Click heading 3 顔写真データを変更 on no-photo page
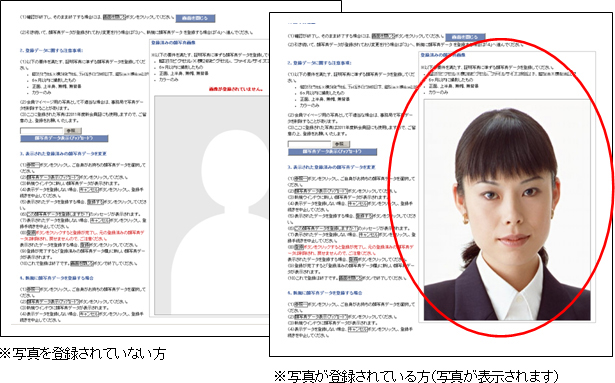The height and width of the screenshot is (383, 615). tap(63, 154)
